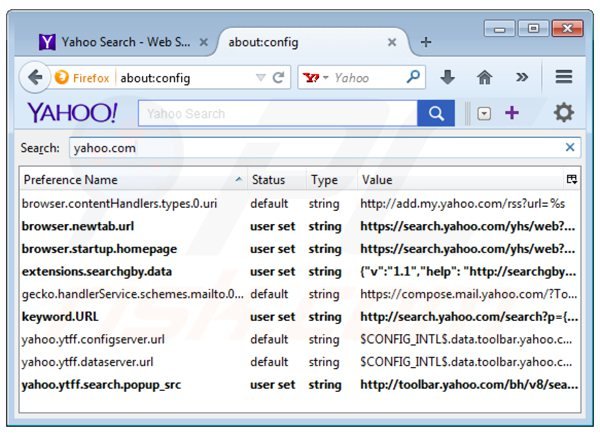Close the Firefox window
The width and height of the screenshot is (600, 436).
[567, 28]
